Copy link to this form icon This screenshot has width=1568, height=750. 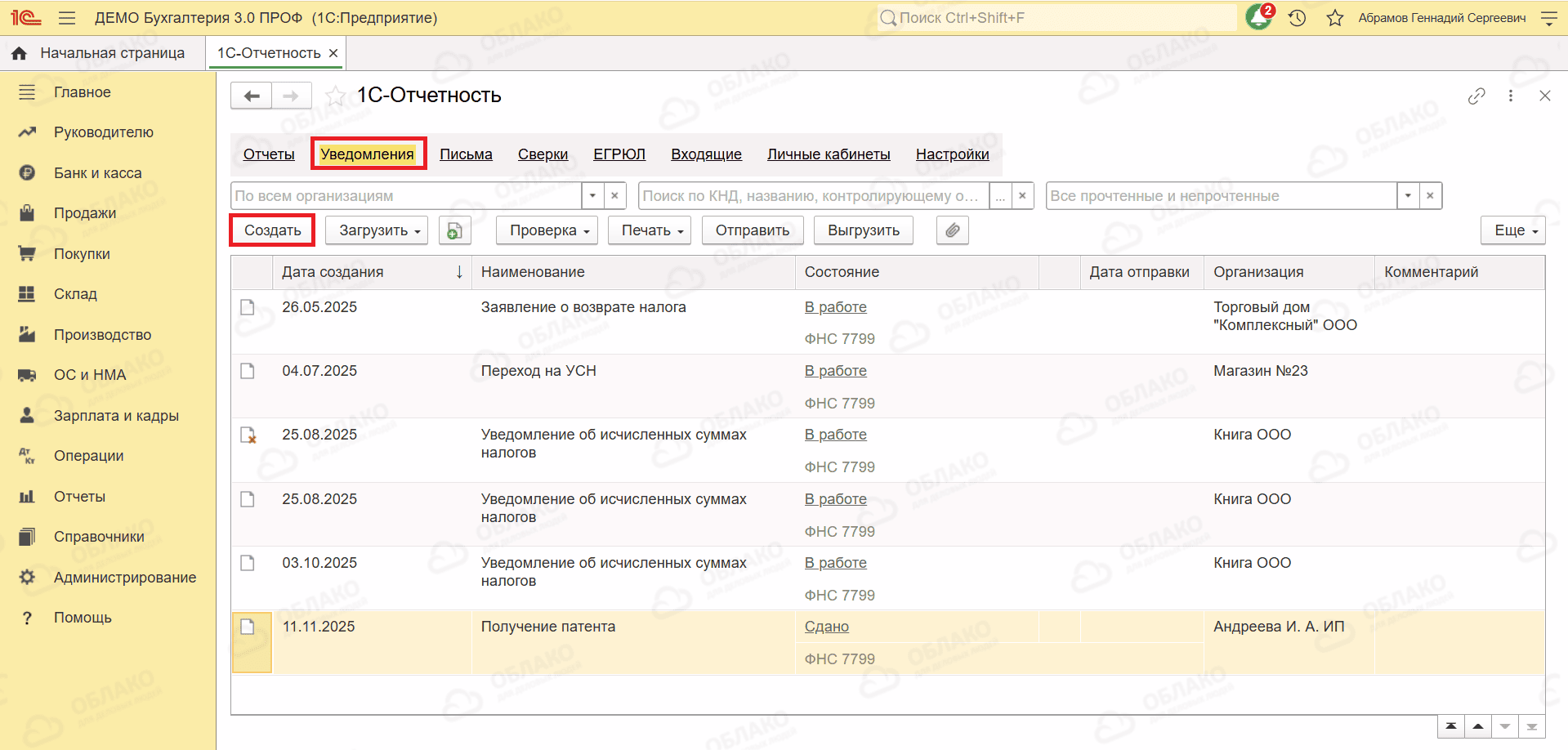point(1476,96)
